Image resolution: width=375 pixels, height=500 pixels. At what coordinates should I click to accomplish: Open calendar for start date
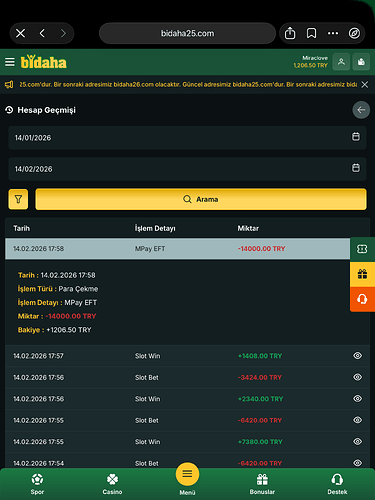coord(356,137)
